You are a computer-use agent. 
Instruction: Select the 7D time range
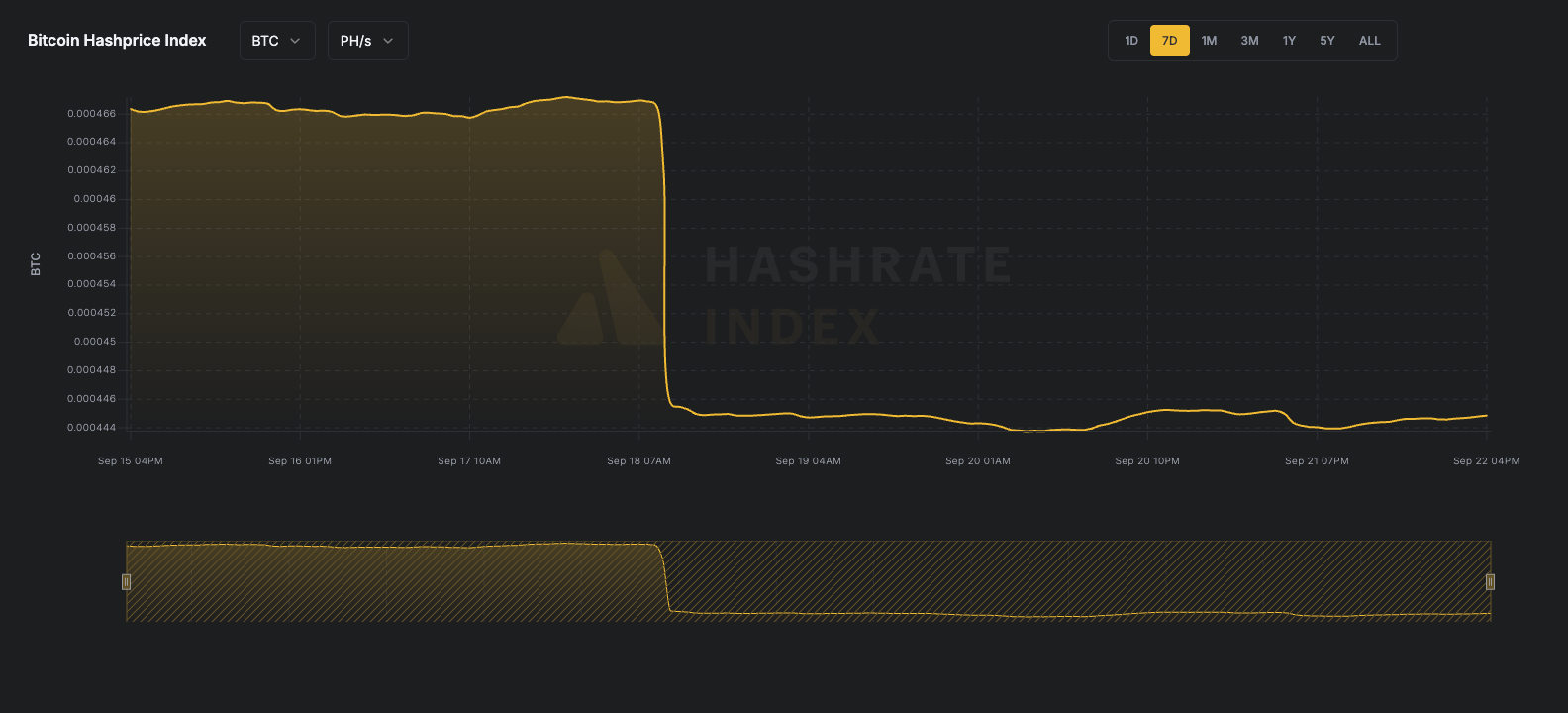[1170, 41]
